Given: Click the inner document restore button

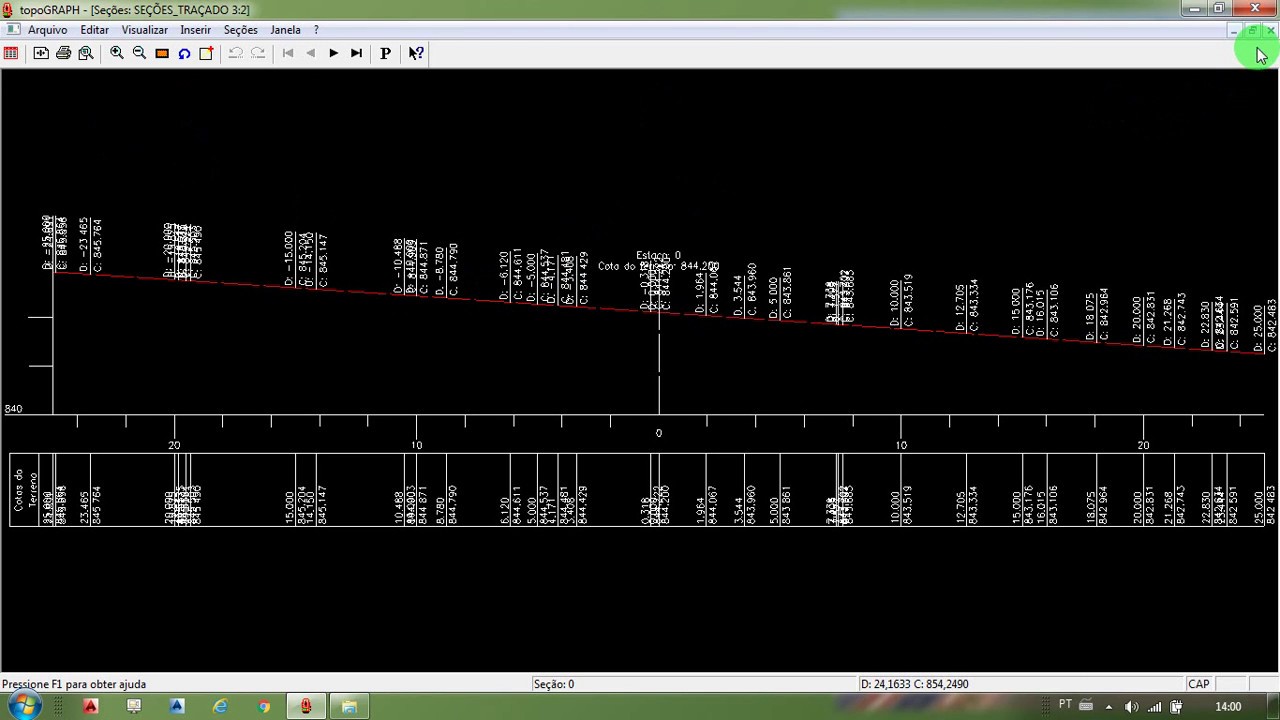Looking at the screenshot, I should [1252, 31].
